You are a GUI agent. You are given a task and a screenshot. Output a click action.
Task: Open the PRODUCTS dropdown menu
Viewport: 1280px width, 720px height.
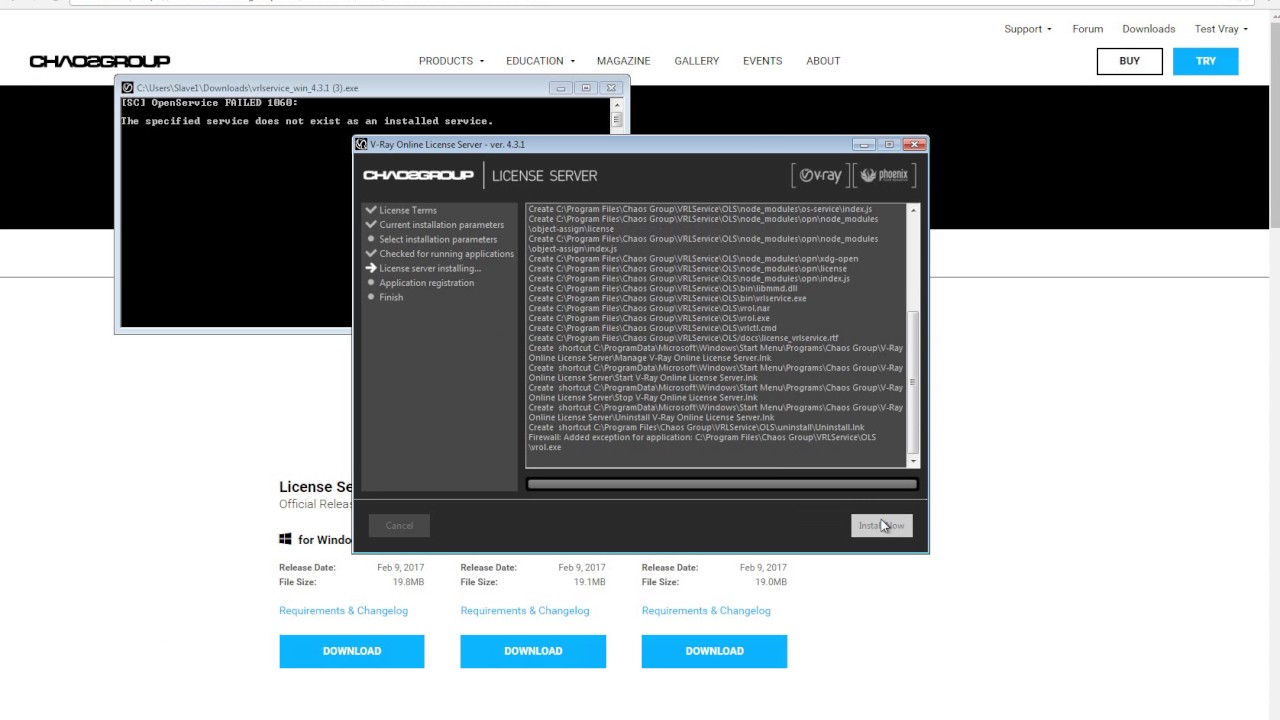tap(451, 61)
